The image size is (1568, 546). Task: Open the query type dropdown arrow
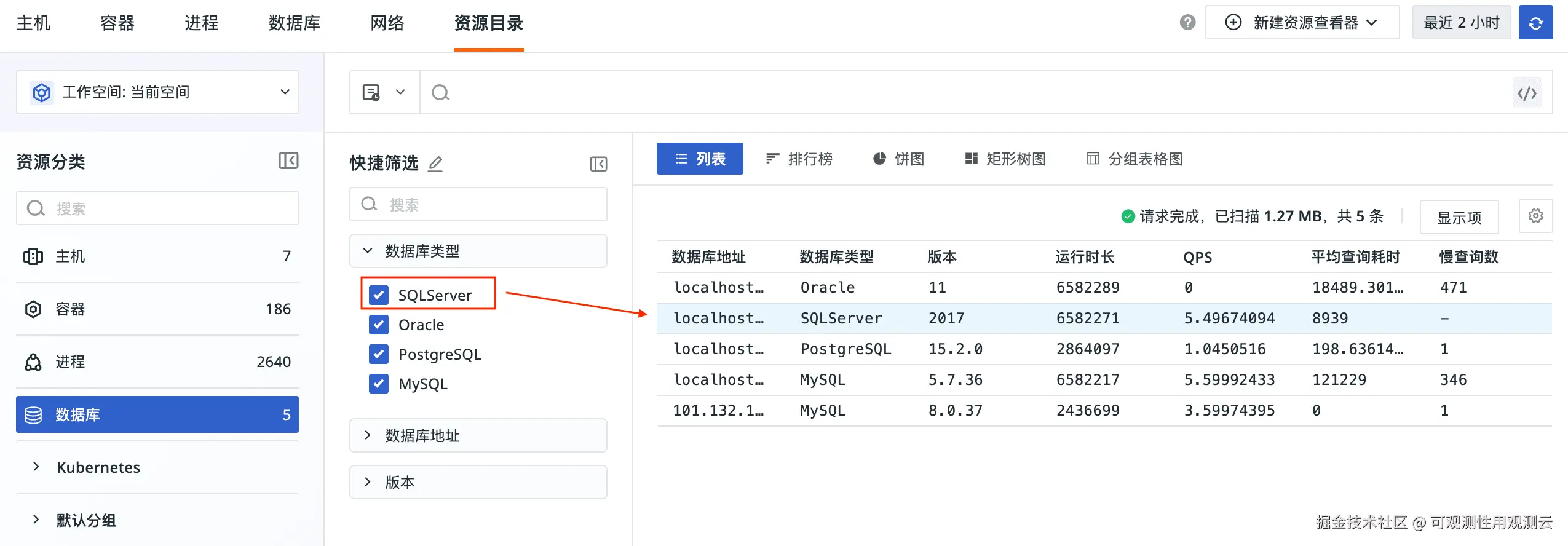(x=400, y=93)
